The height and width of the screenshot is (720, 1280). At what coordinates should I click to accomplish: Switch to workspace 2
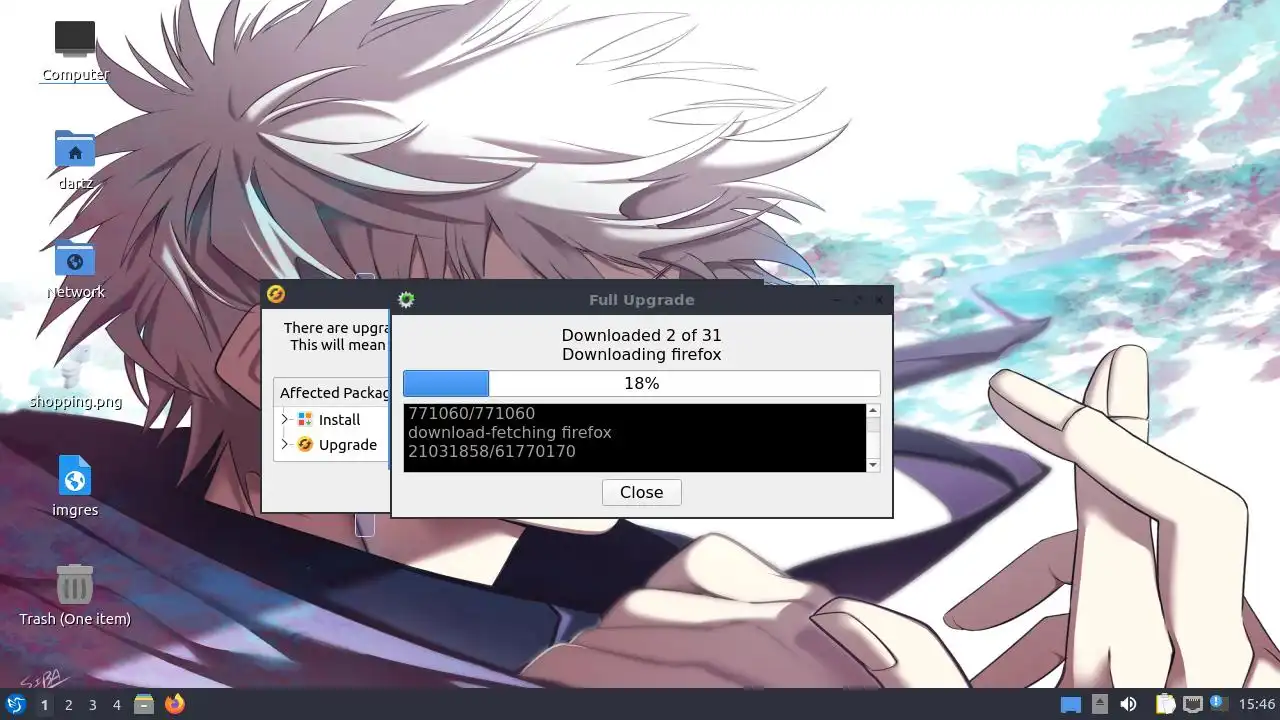point(68,705)
